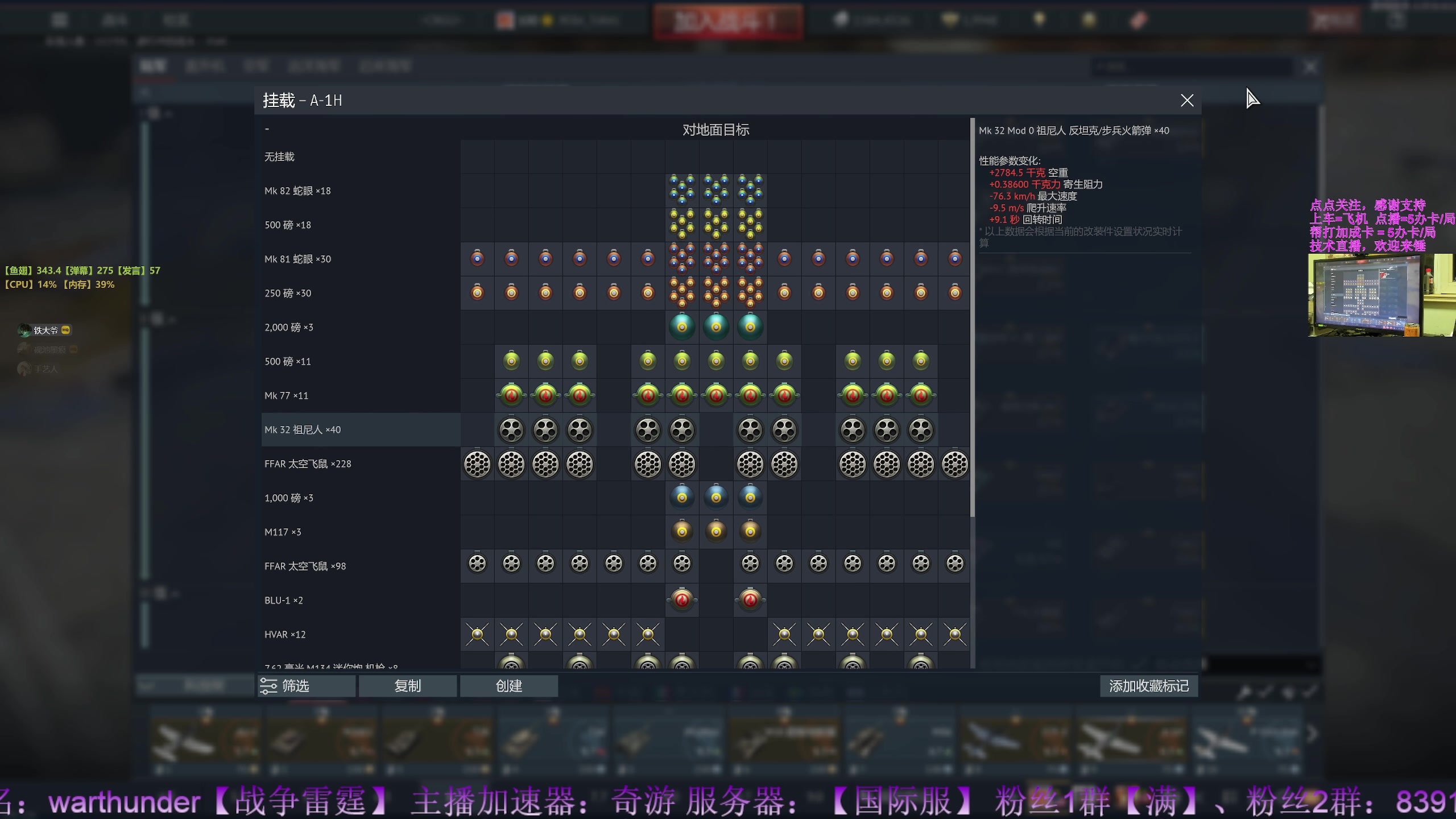Click rightmost FFAR 太空飞鼠 ×228 rocket pod icon
The width and height of the screenshot is (1456, 819).
pyautogui.click(x=955, y=464)
